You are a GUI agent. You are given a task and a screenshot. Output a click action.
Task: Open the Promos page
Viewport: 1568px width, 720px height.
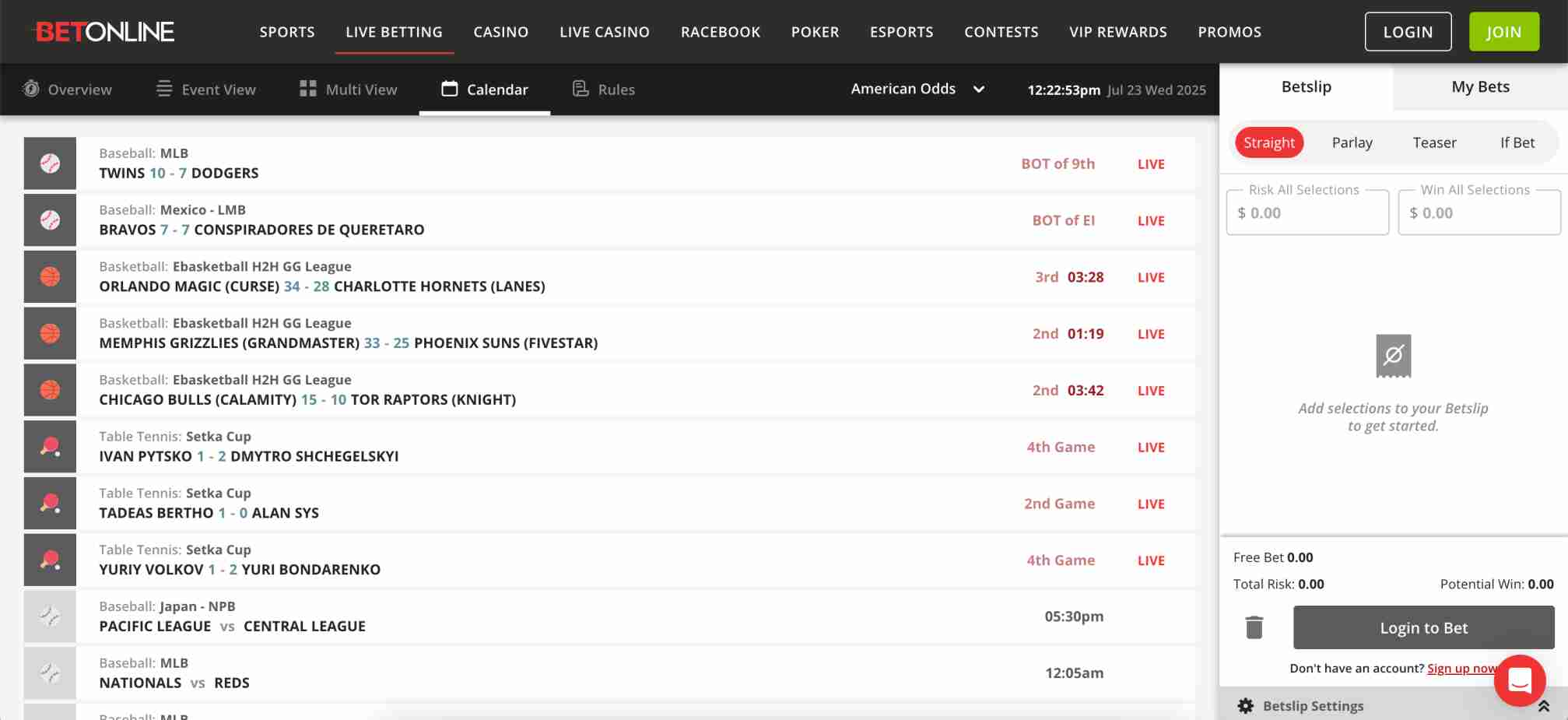[1229, 32]
